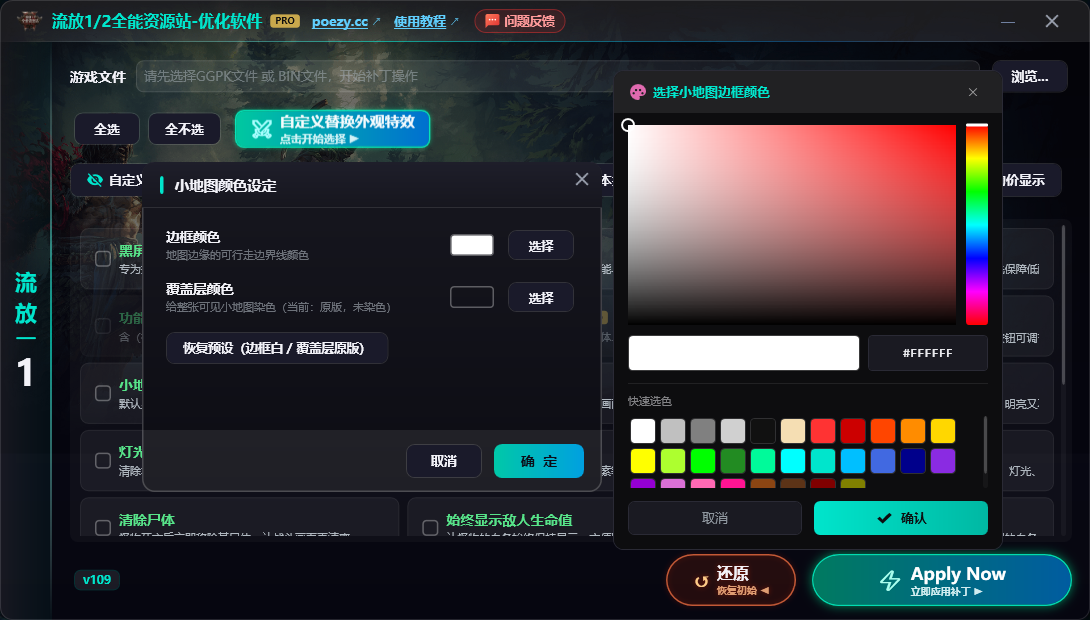Viewport: 1090px width, 620px height.
Task: Click the PRO badge
Action: (285, 21)
